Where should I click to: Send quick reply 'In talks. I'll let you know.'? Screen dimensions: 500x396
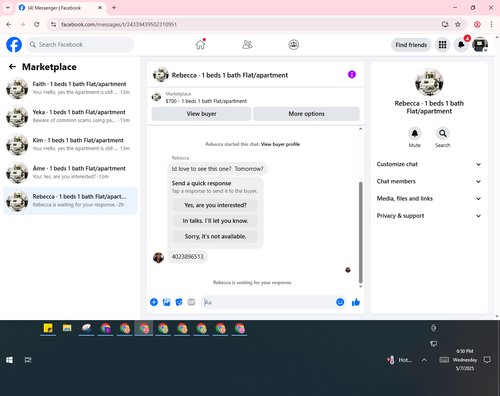point(215,221)
